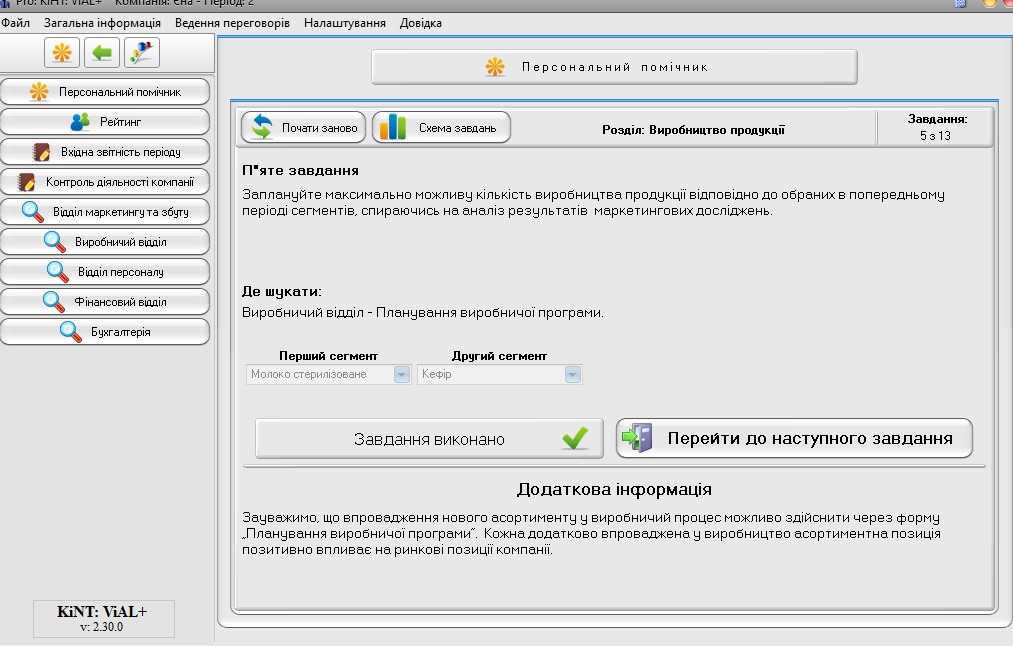Click Почати заново button
This screenshot has height=646, width=1013.
[x=304, y=127]
